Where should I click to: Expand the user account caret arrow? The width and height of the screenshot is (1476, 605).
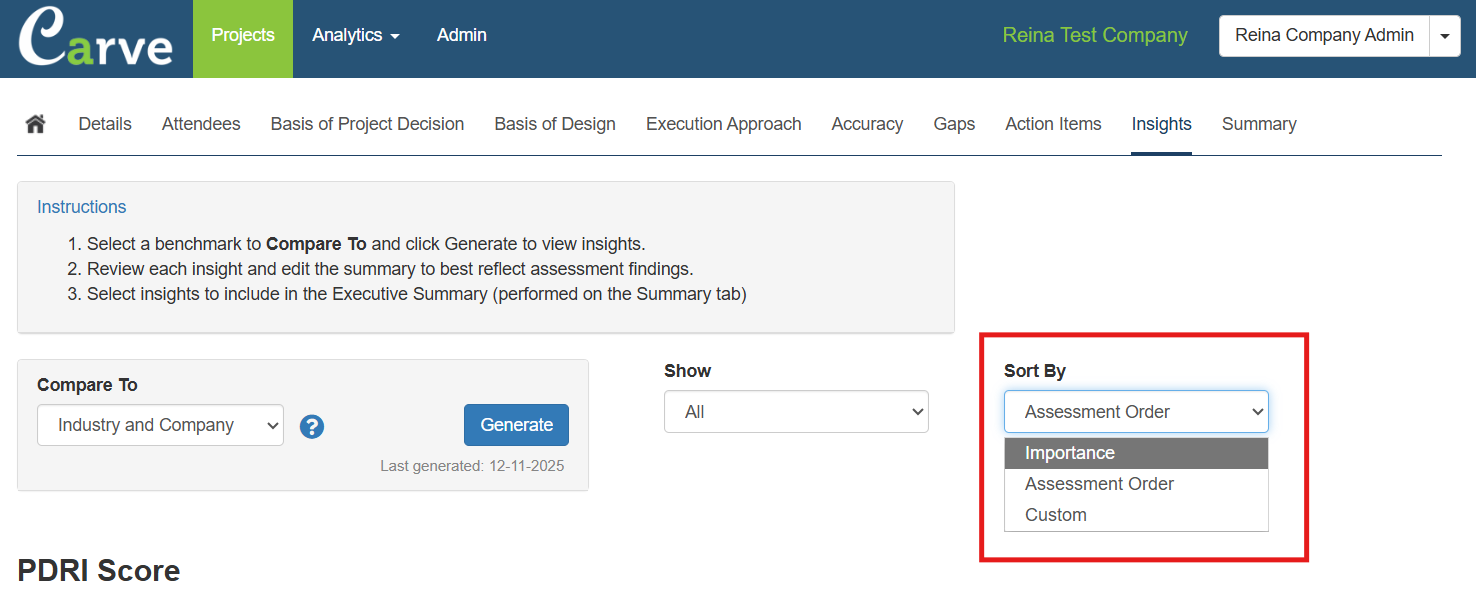tap(1444, 36)
